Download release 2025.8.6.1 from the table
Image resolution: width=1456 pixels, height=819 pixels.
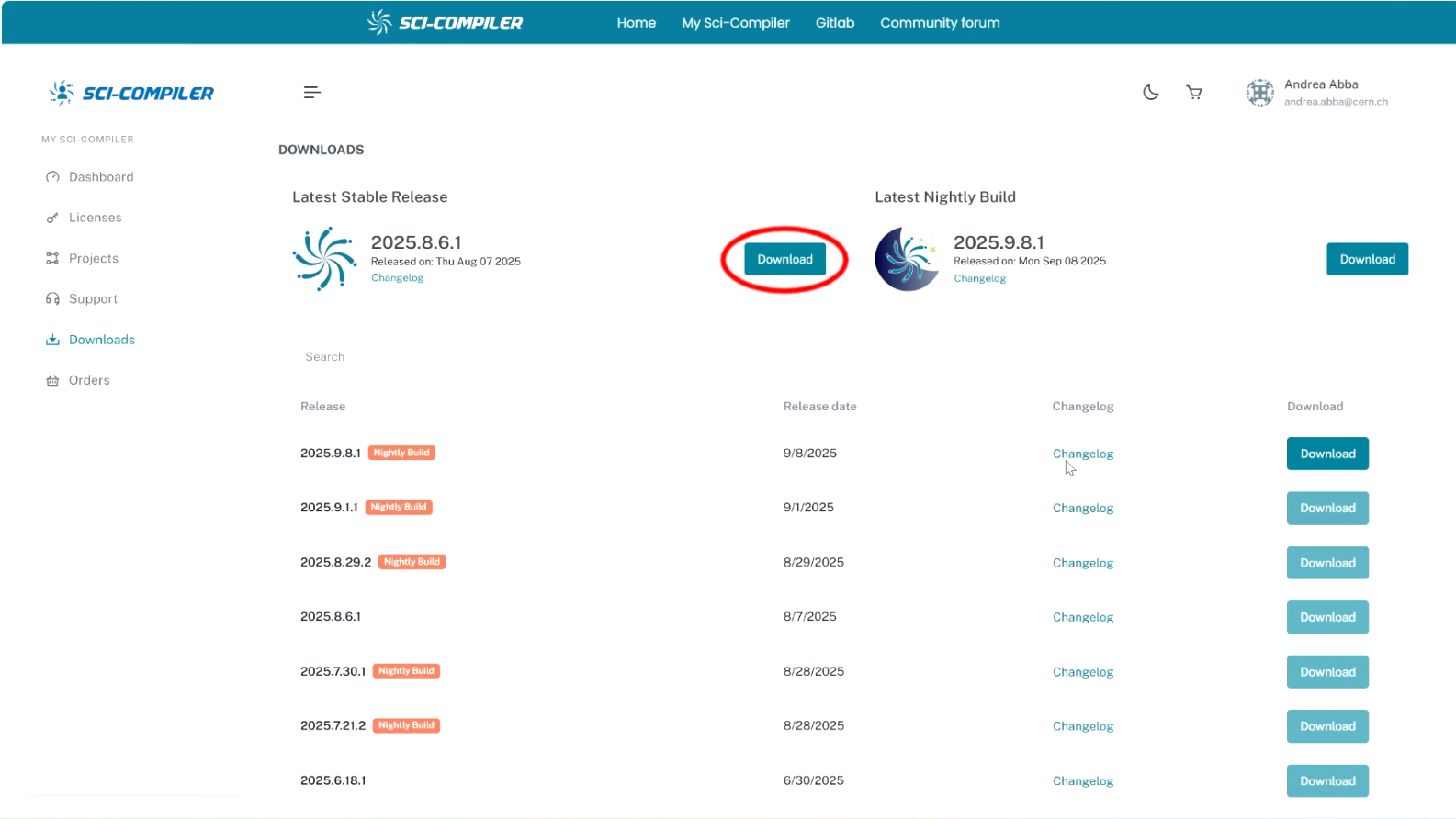click(x=1327, y=617)
